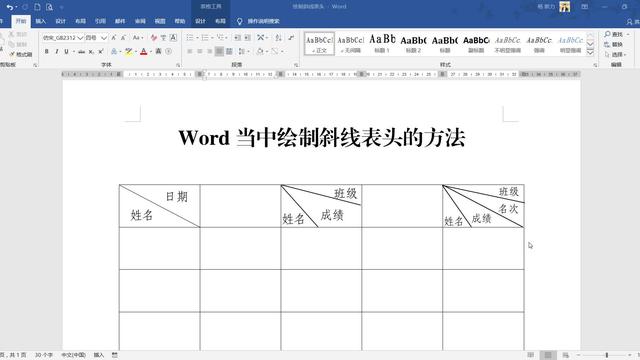Click the Text Effects icon
640x360 pixels.
[x=114, y=51]
